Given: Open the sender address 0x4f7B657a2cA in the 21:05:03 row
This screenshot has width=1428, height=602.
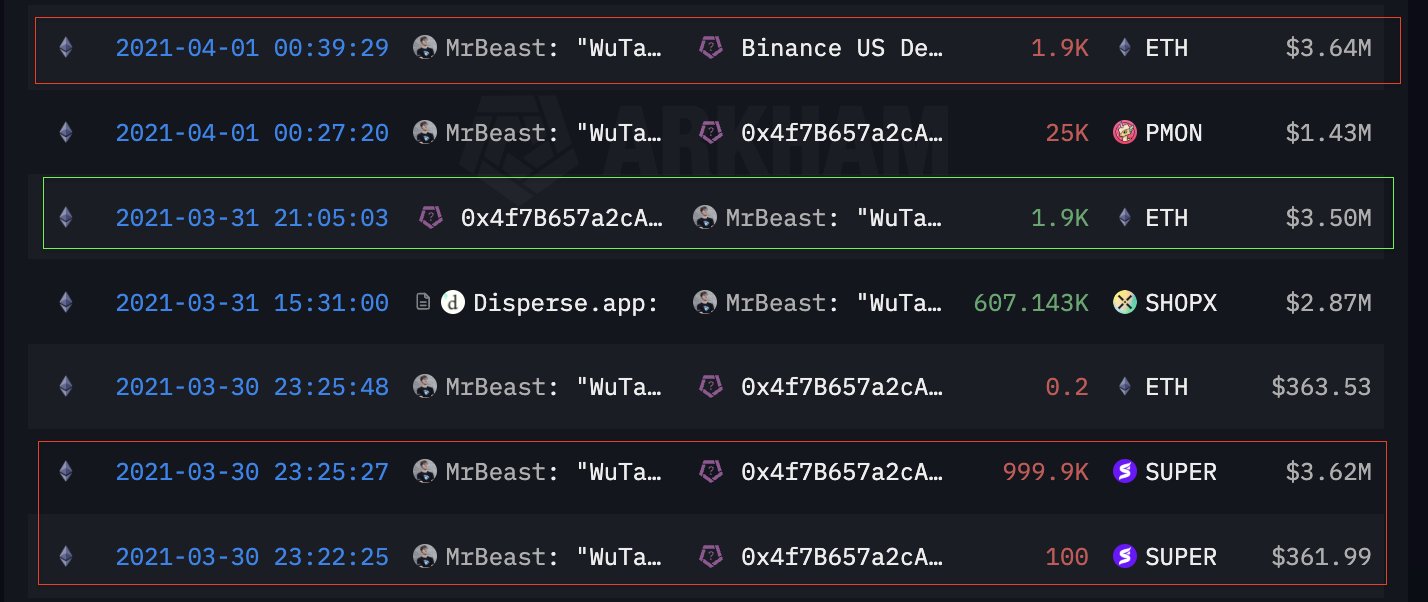Looking at the screenshot, I should coord(562,217).
